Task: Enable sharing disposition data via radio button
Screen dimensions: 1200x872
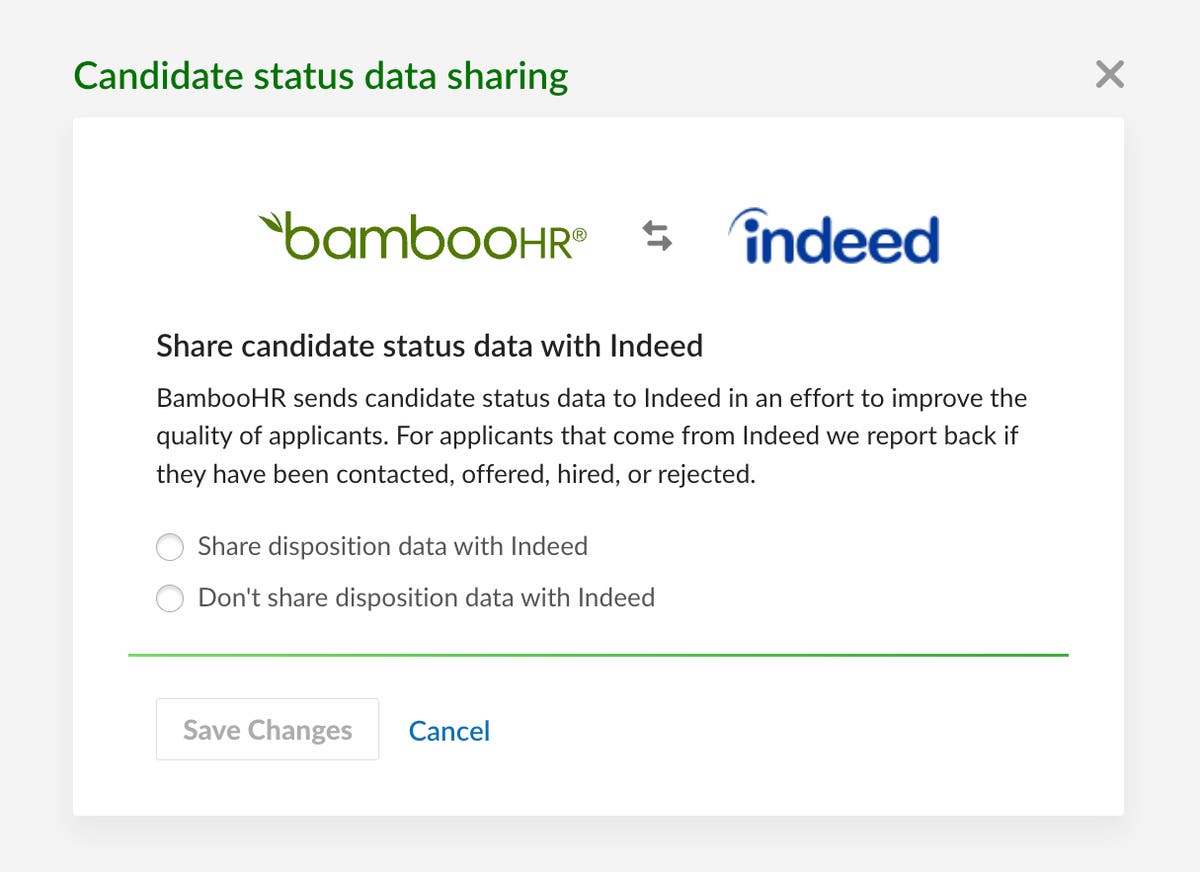Action: coord(170,547)
